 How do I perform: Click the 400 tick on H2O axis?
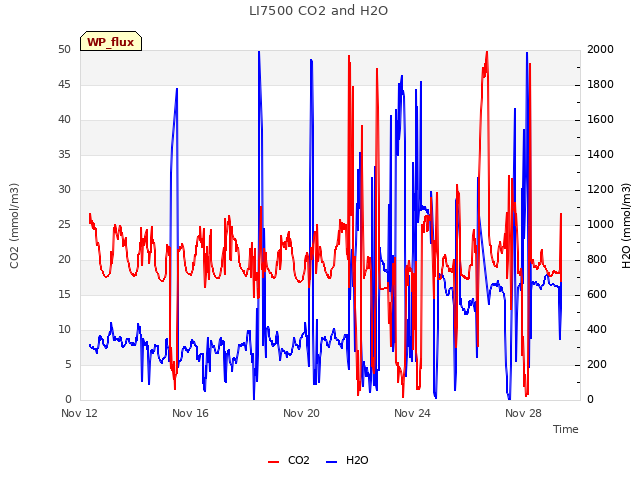click(597, 330)
